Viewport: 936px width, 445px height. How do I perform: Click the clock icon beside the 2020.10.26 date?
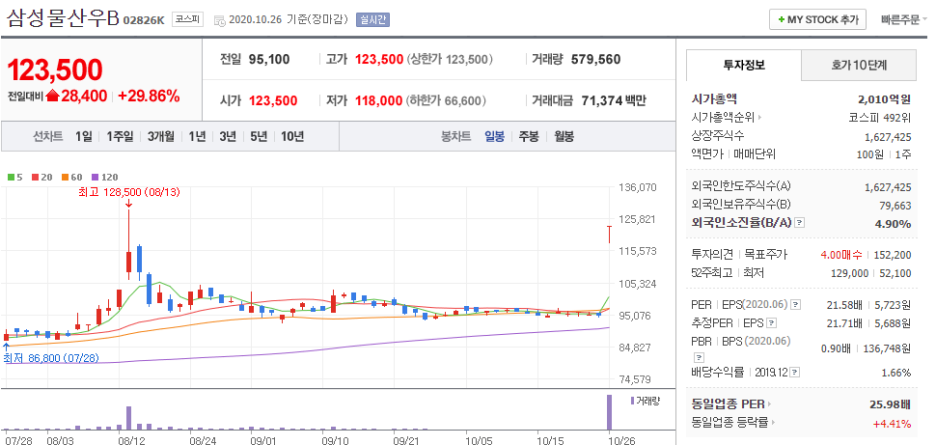pos(220,20)
